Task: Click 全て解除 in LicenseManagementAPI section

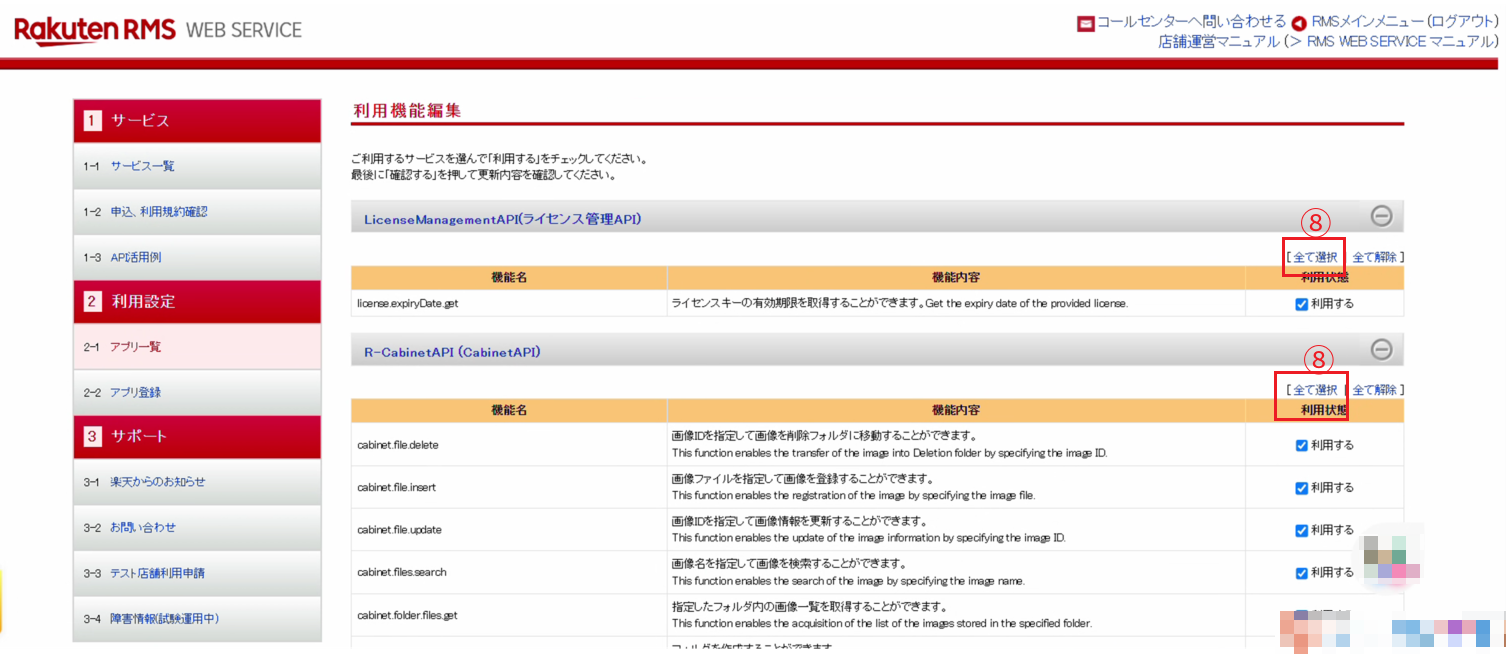Action: coord(1375,257)
